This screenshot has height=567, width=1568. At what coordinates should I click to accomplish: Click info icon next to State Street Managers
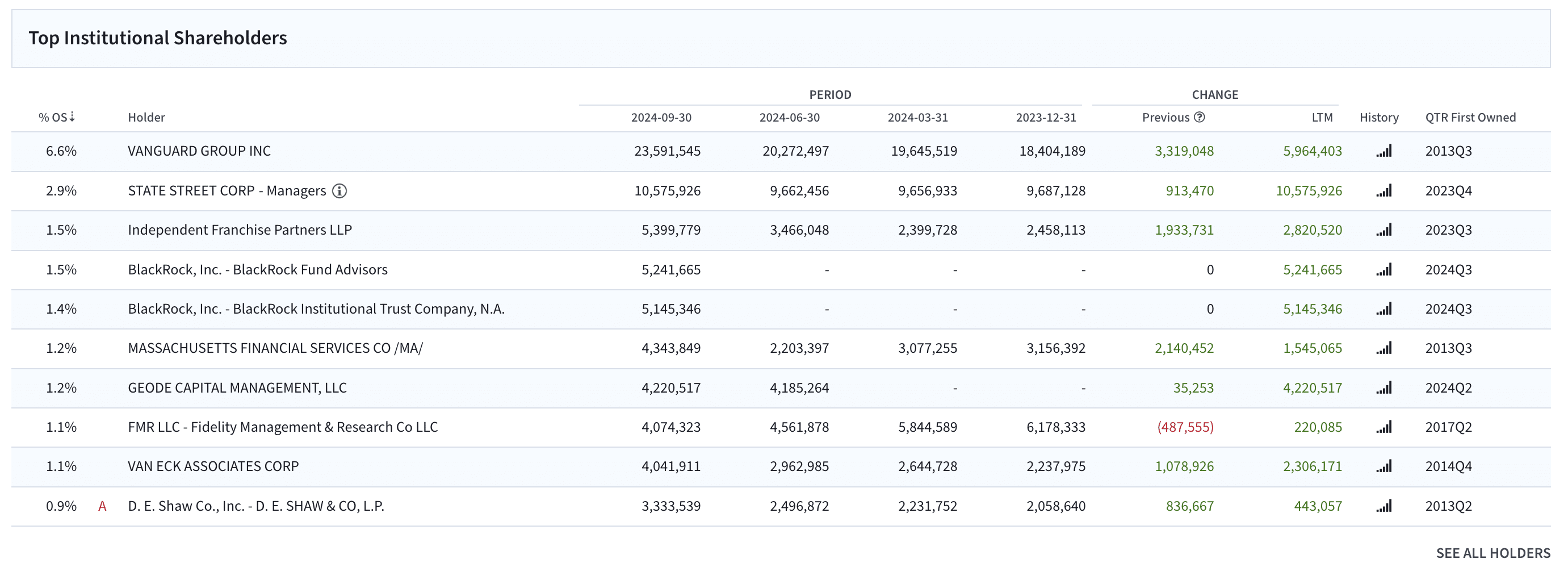(339, 191)
